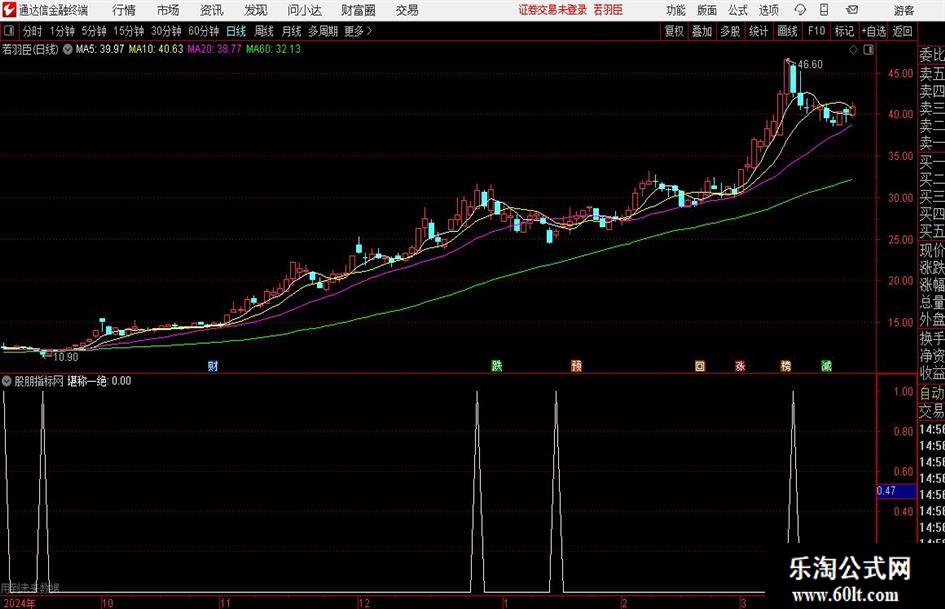Click the 减 event marker under the chart
Image resolution: width=945 pixels, height=609 pixels.
click(826, 365)
